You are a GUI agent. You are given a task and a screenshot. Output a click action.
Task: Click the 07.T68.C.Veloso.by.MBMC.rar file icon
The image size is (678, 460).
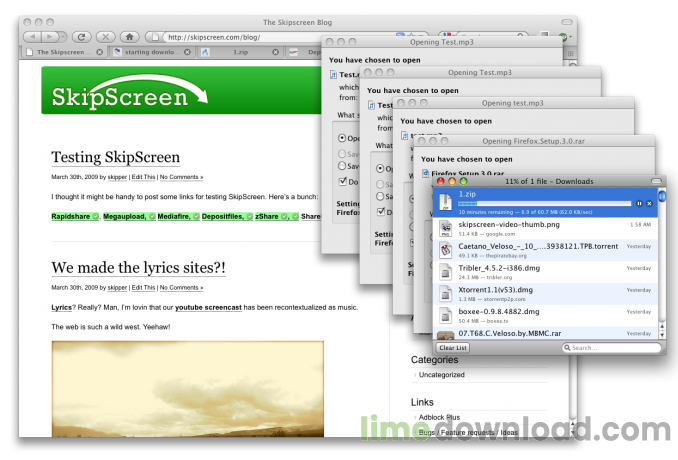click(x=445, y=335)
